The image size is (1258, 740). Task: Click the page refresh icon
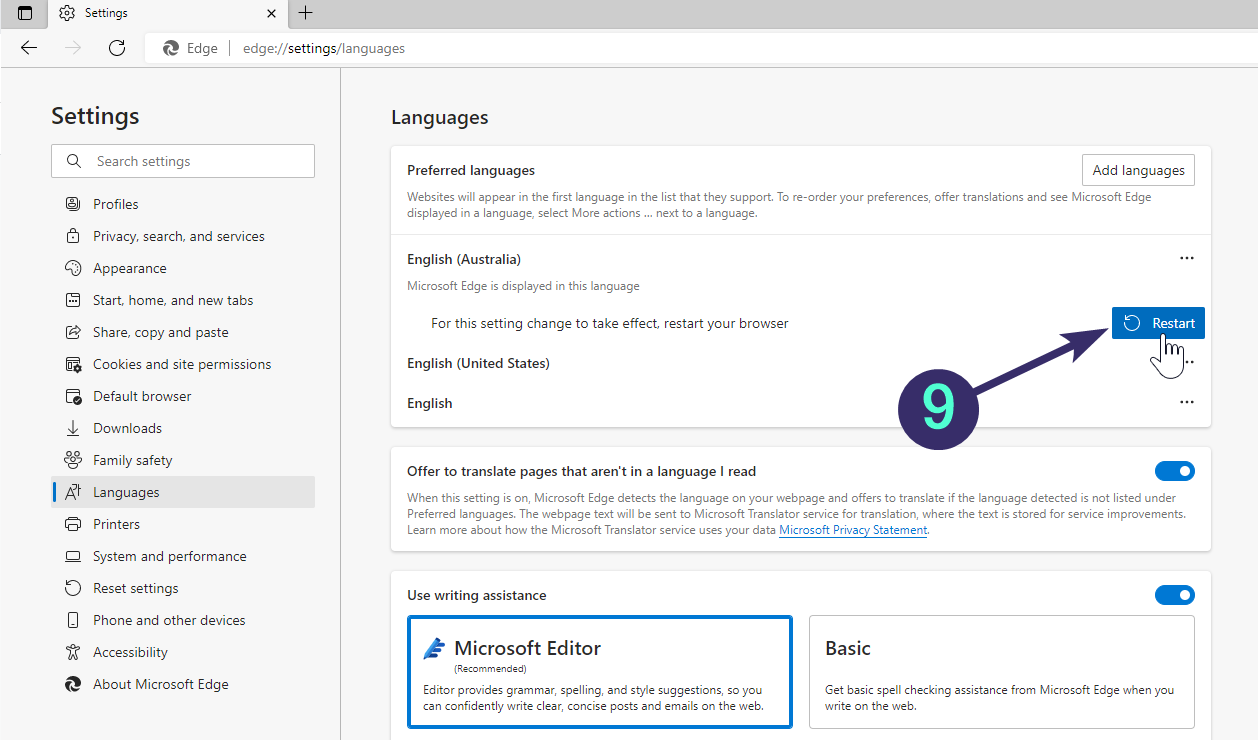[117, 48]
